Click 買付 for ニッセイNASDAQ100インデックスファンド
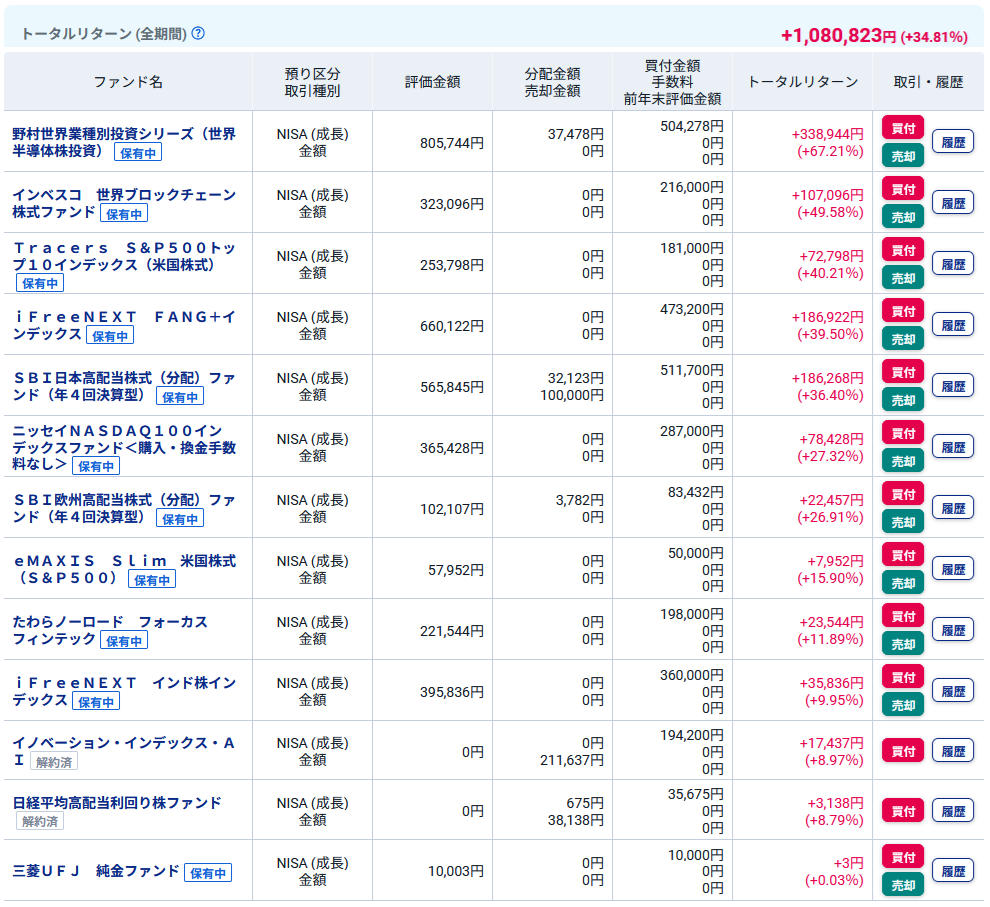 coord(903,434)
